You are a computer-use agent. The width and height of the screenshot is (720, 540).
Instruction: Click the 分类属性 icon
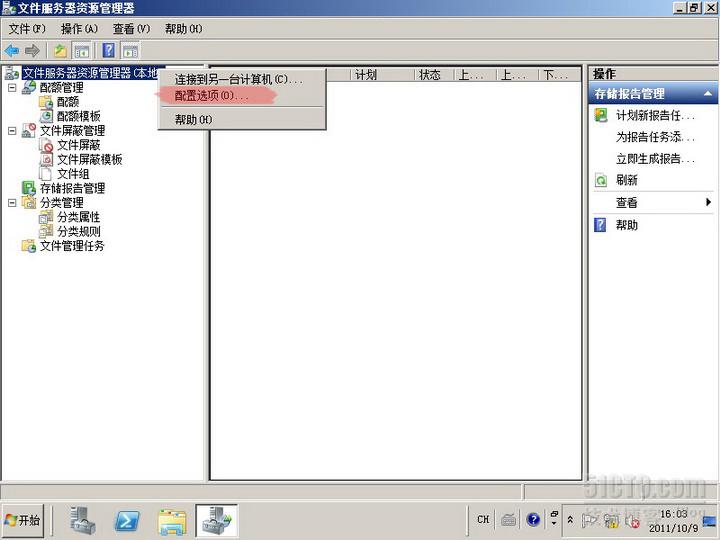coord(46,217)
